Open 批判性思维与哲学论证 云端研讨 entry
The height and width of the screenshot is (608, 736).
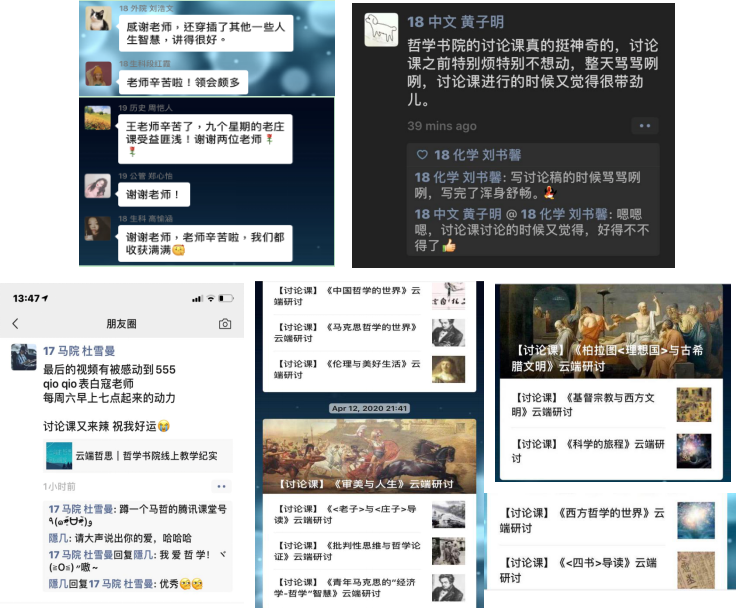369,551
